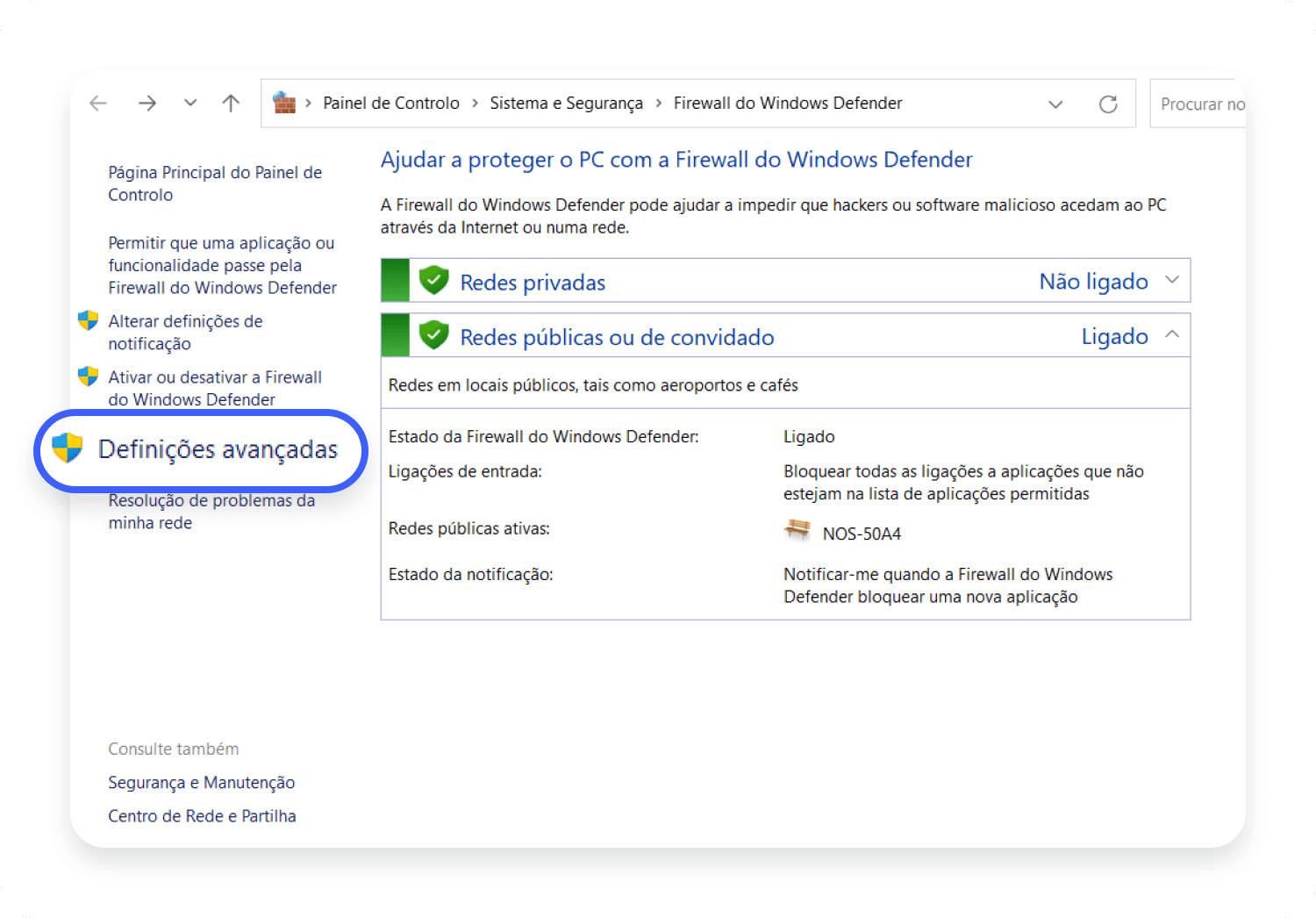Click the arrow separator after the firewall icon
The image size is (1316, 918).
click(x=308, y=104)
